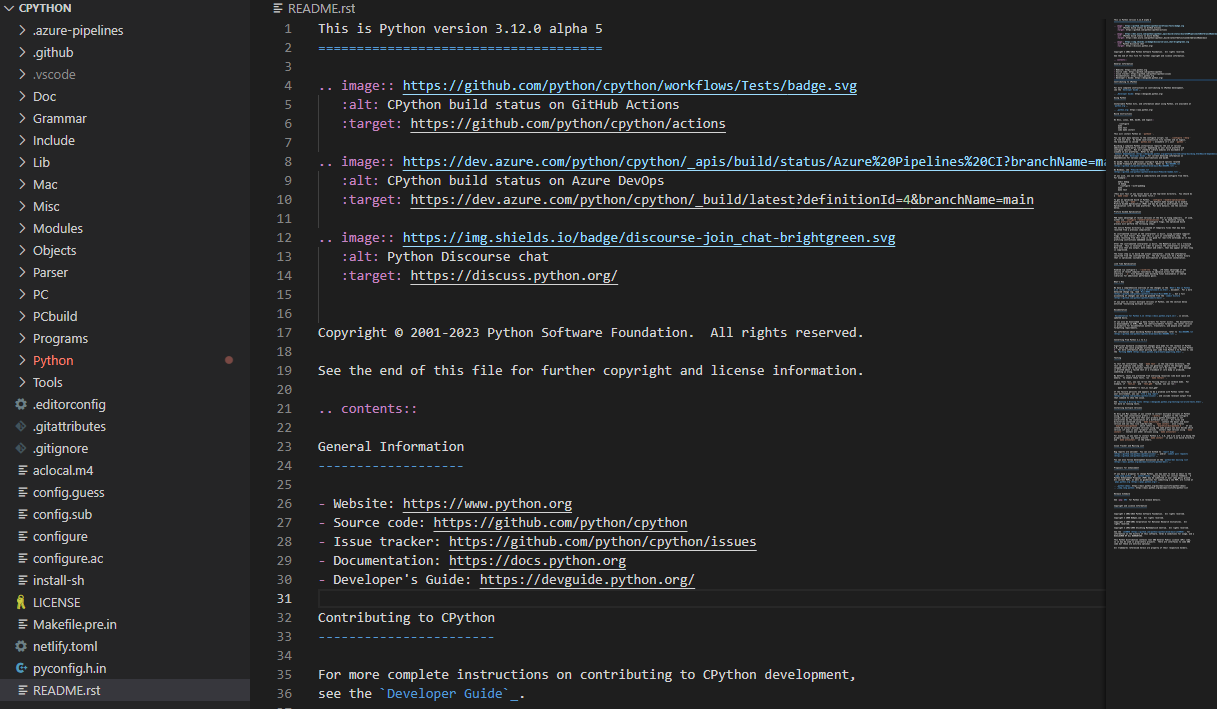Click the file icon next to config.guess

click(21, 492)
